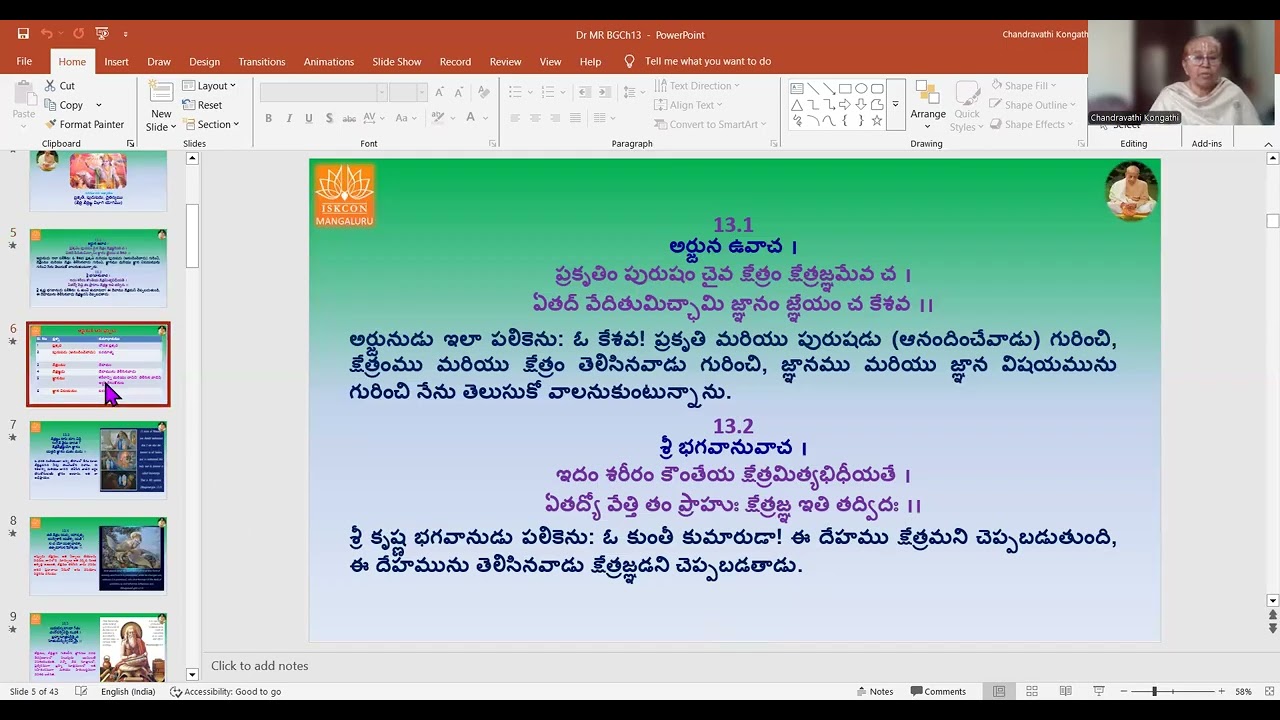
Task: Toggle Italic formatting
Action: (x=289, y=118)
